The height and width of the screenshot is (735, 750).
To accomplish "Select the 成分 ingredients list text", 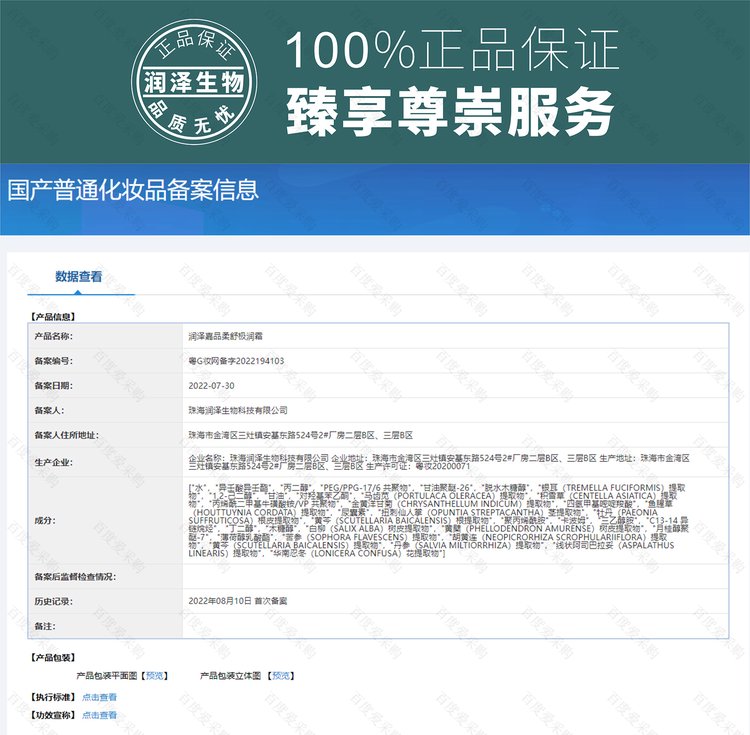I will (x=439, y=520).
